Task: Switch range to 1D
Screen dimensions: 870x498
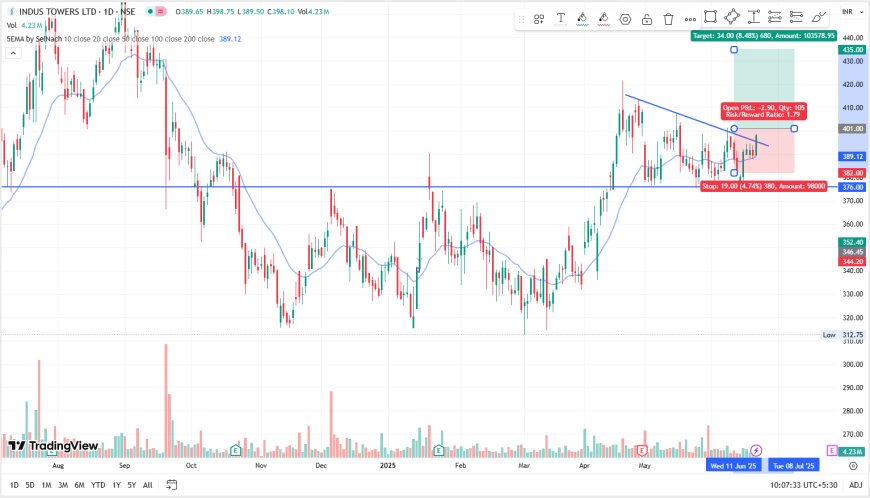Action: pos(14,485)
